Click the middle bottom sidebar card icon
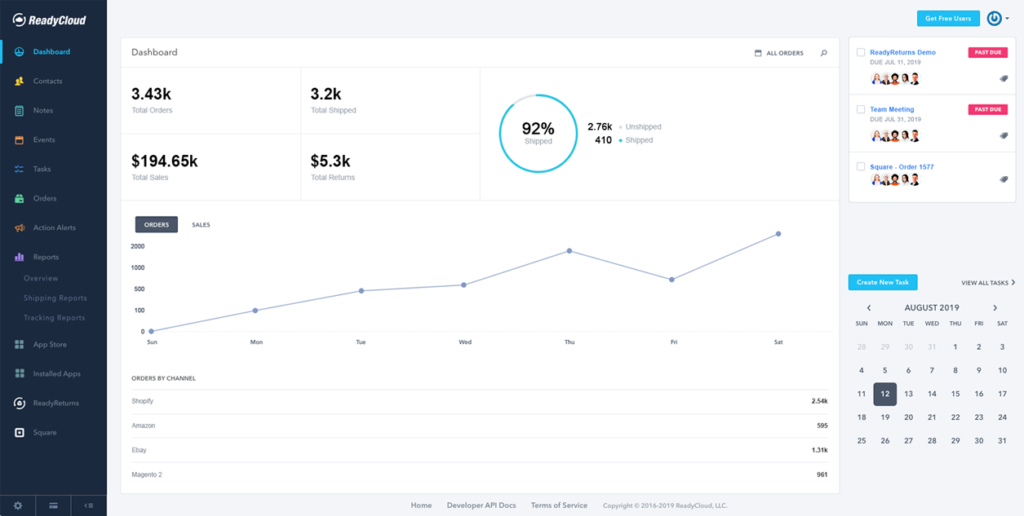Image resolution: width=1024 pixels, height=516 pixels. point(53,506)
